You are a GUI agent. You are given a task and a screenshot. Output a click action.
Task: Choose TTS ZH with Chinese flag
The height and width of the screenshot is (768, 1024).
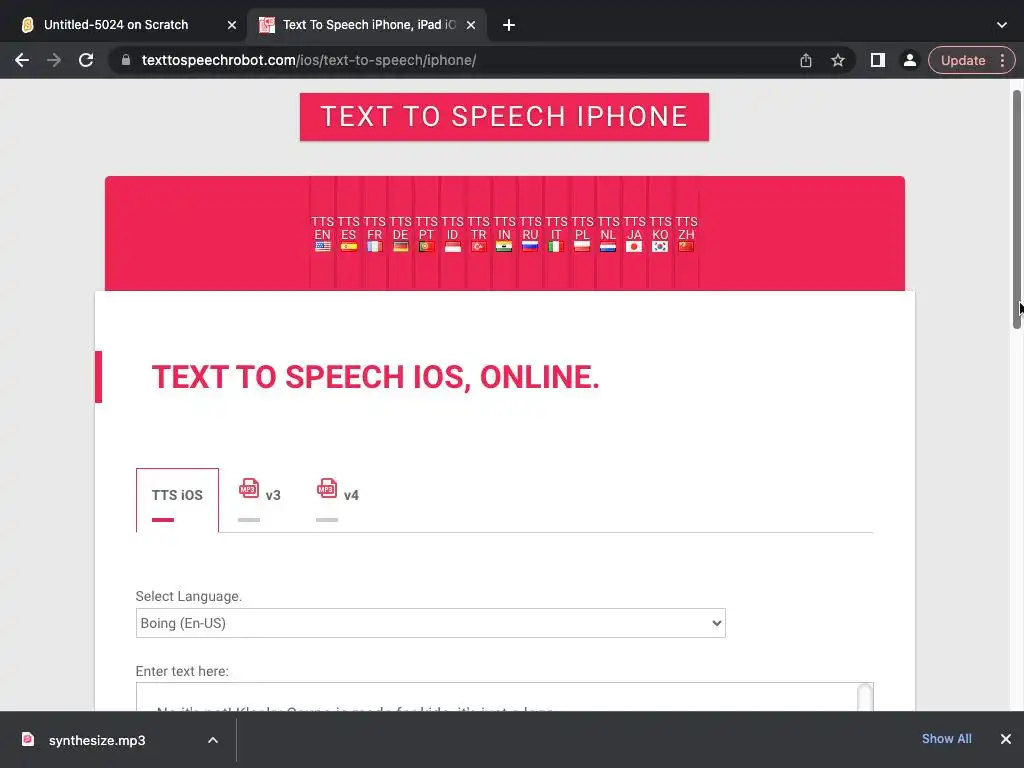tap(686, 234)
